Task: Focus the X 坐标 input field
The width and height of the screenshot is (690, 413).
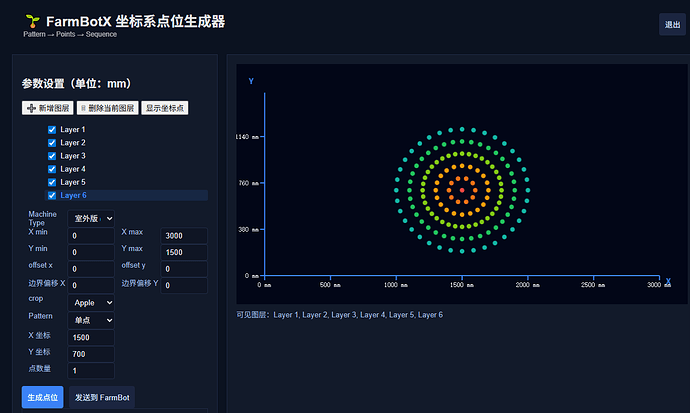Action: point(90,338)
